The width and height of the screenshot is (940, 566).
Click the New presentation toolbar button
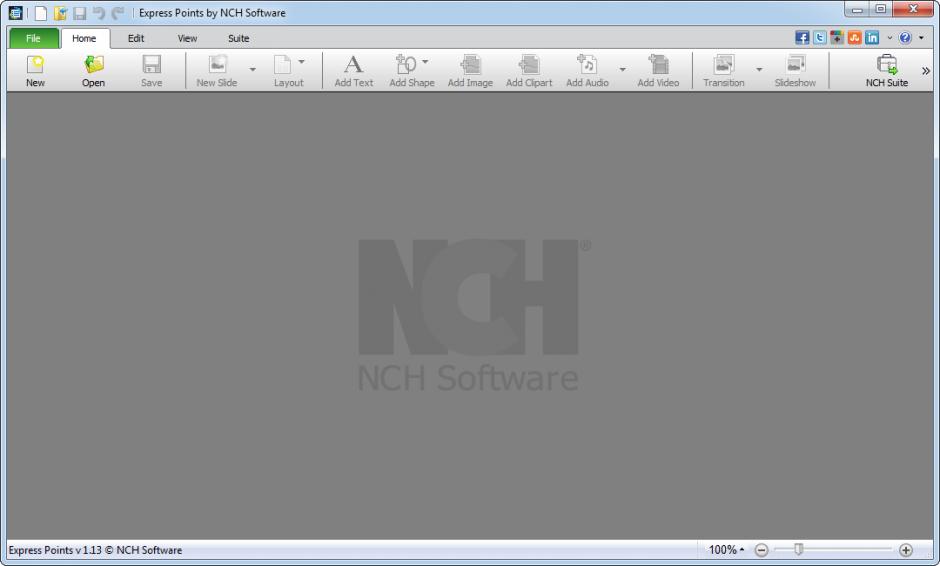click(35, 71)
